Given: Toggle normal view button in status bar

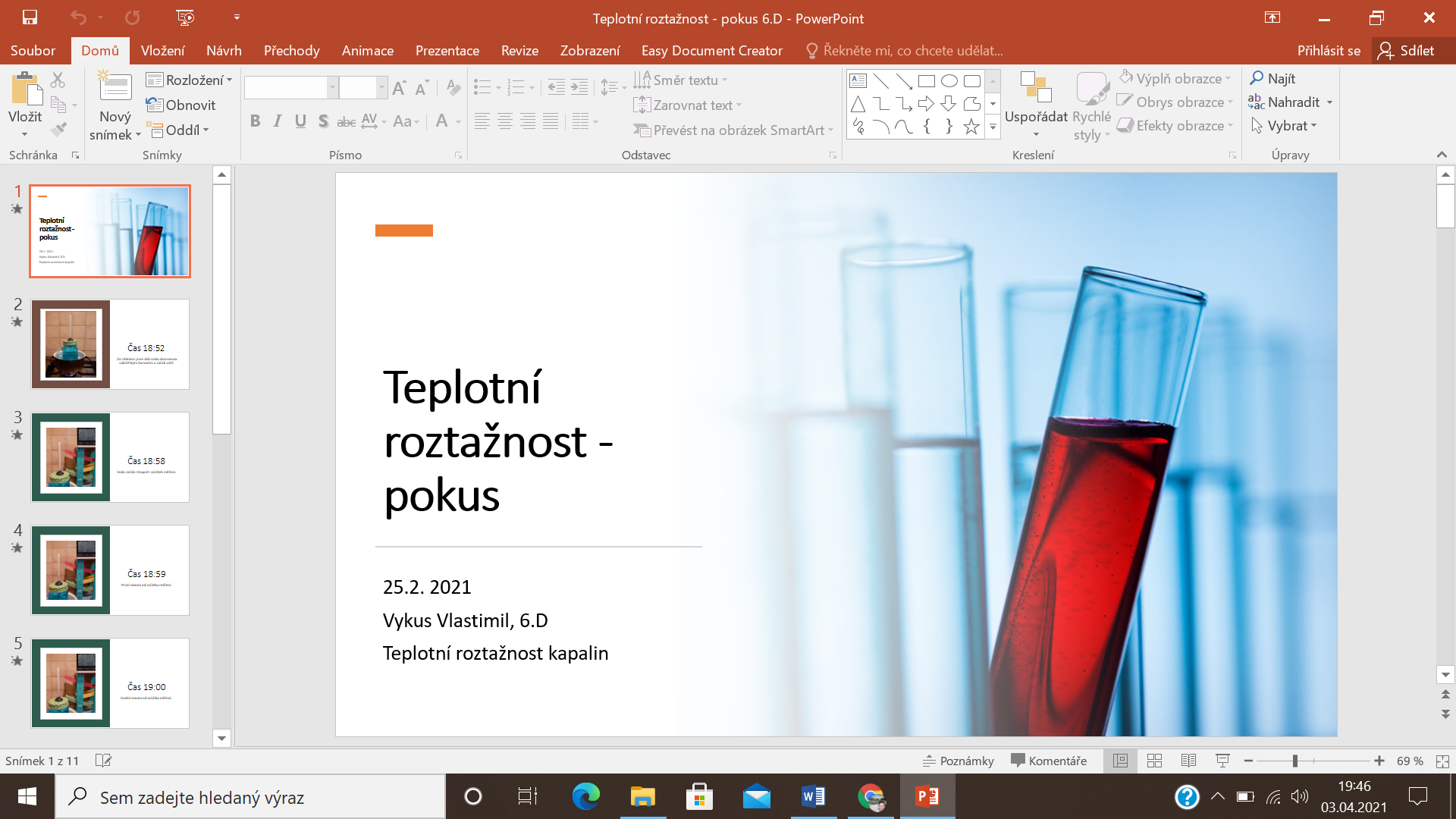Looking at the screenshot, I should pos(1120,761).
